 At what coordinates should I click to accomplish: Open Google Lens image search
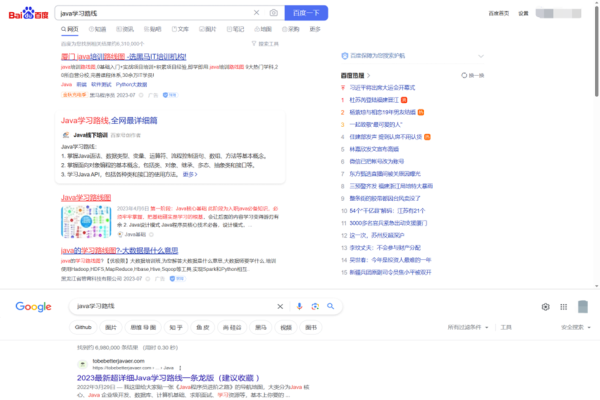click(x=315, y=306)
